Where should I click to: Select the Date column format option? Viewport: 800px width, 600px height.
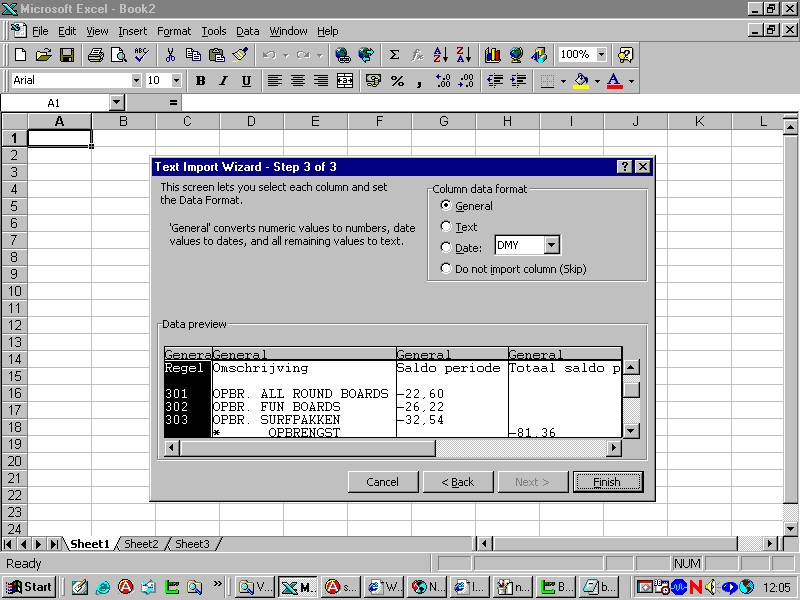click(x=446, y=248)
